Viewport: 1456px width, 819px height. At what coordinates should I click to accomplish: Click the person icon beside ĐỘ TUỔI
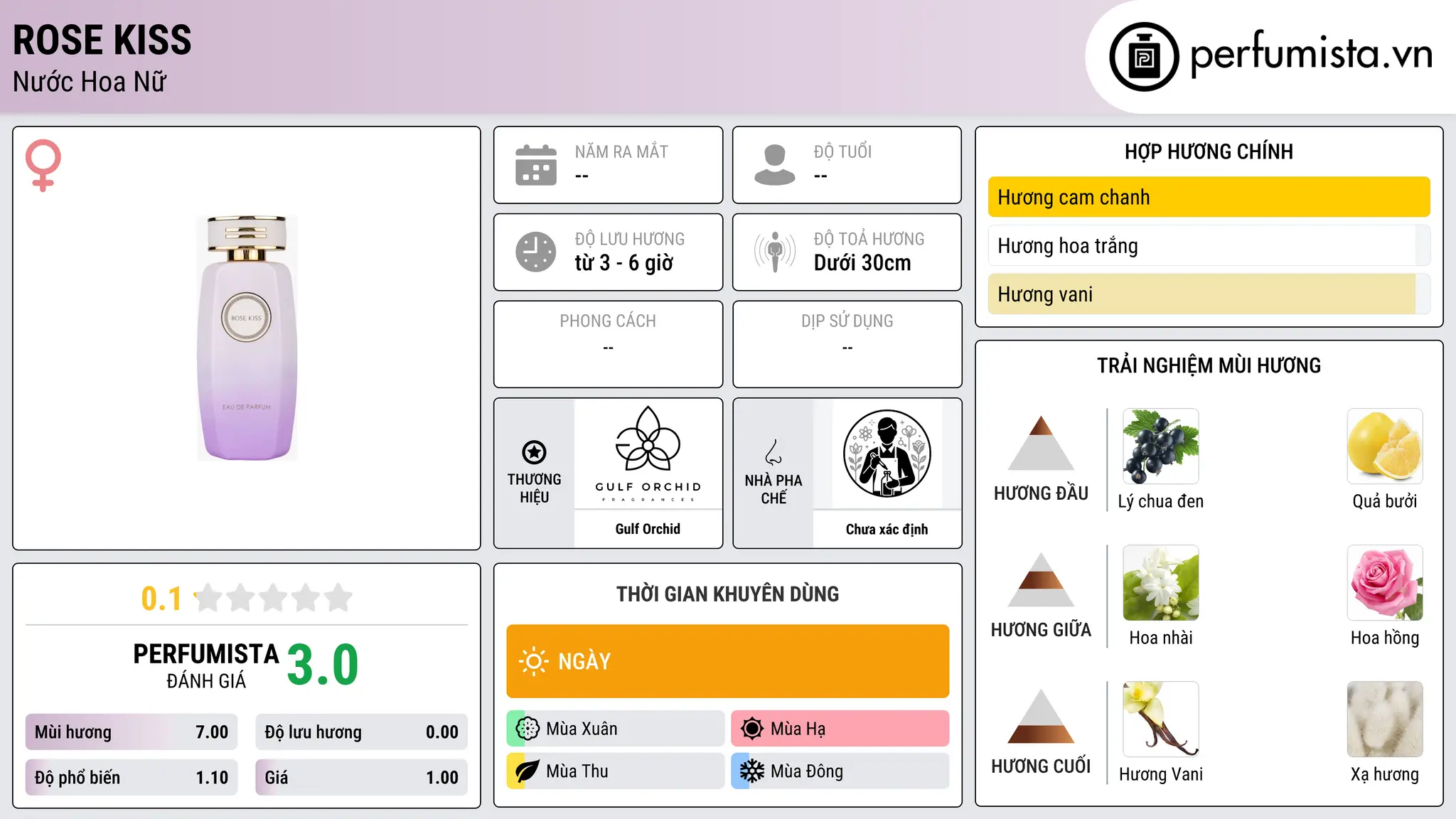pos(775,165)
